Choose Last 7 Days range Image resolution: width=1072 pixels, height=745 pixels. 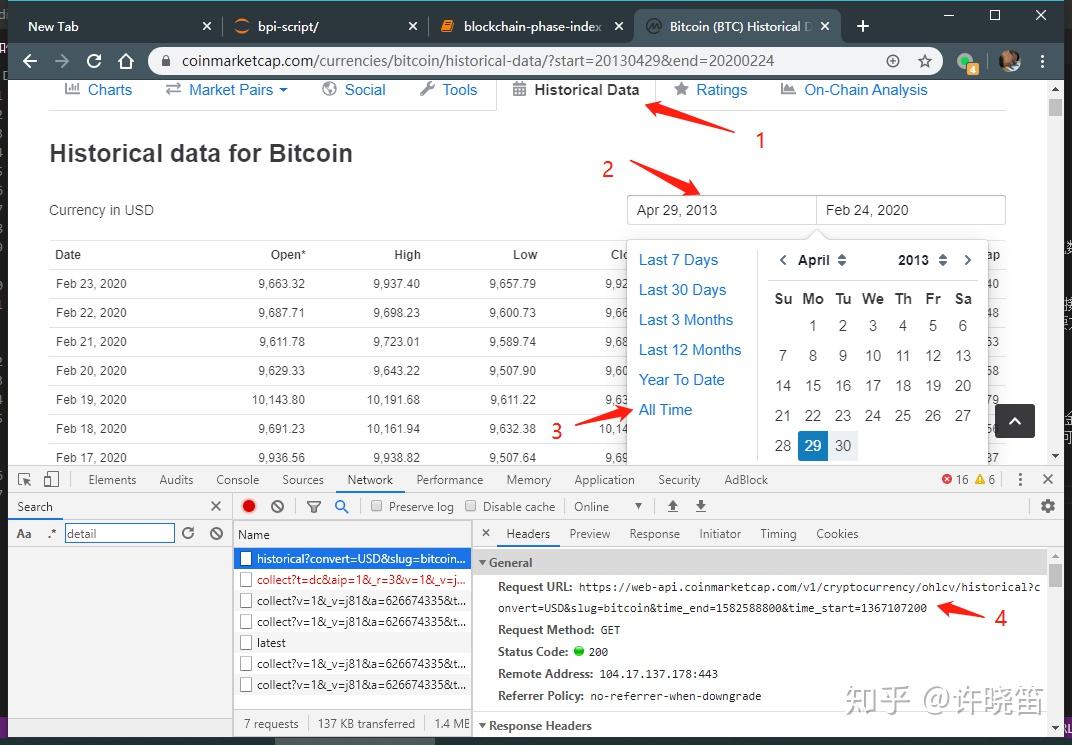pos(678,260)
